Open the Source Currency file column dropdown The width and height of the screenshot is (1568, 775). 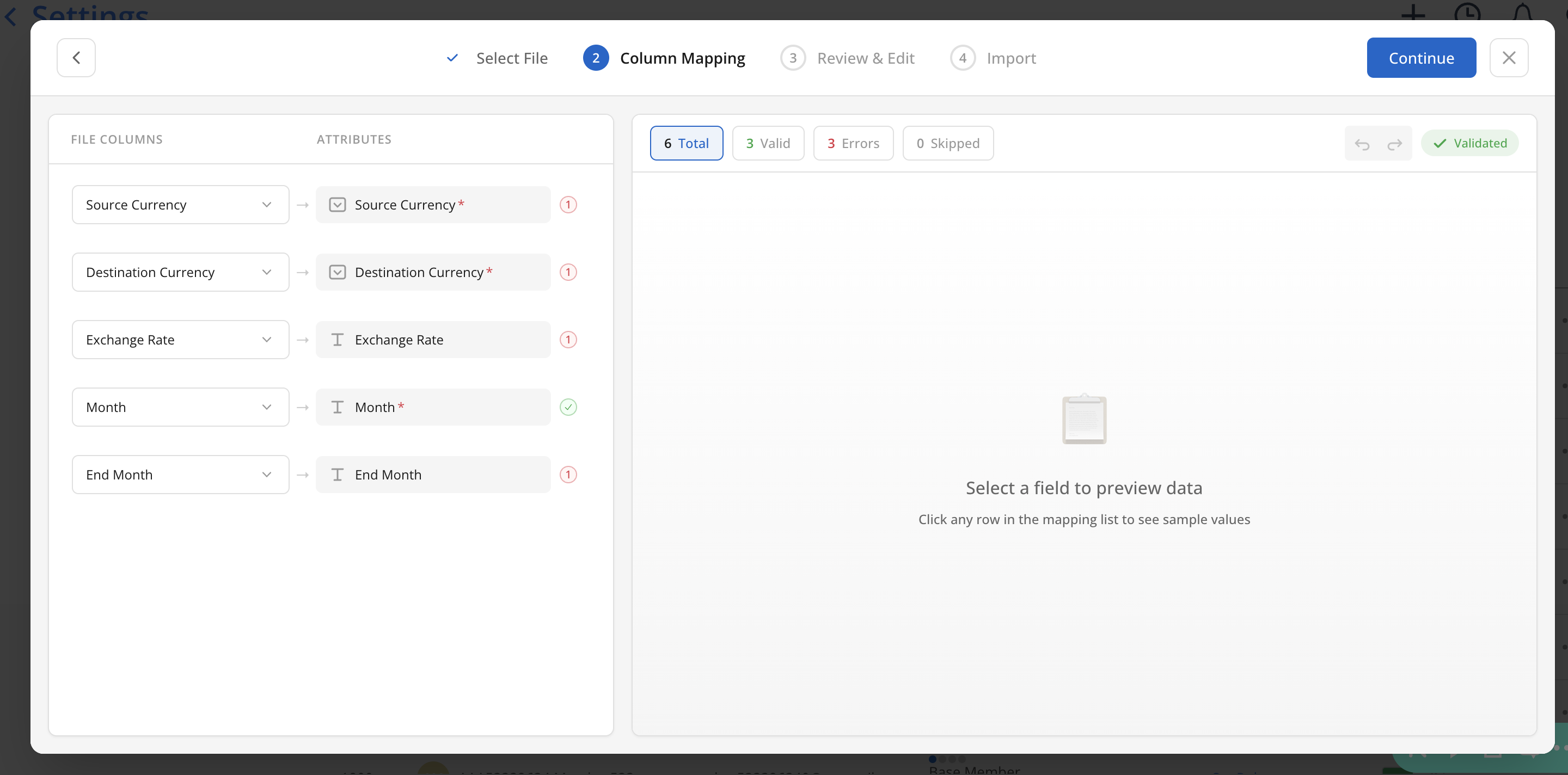pyautogui.click(x=180, y=205)
